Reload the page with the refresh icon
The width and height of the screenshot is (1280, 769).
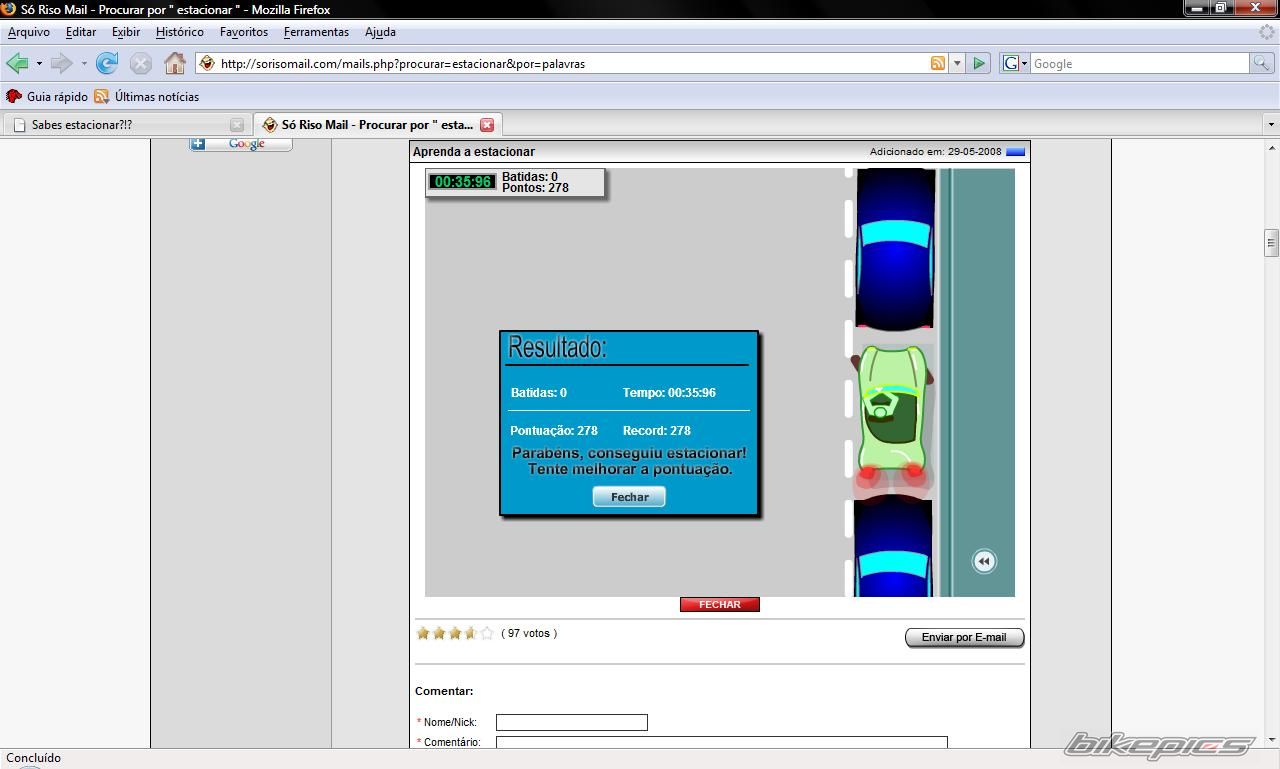tap(107, 64)
